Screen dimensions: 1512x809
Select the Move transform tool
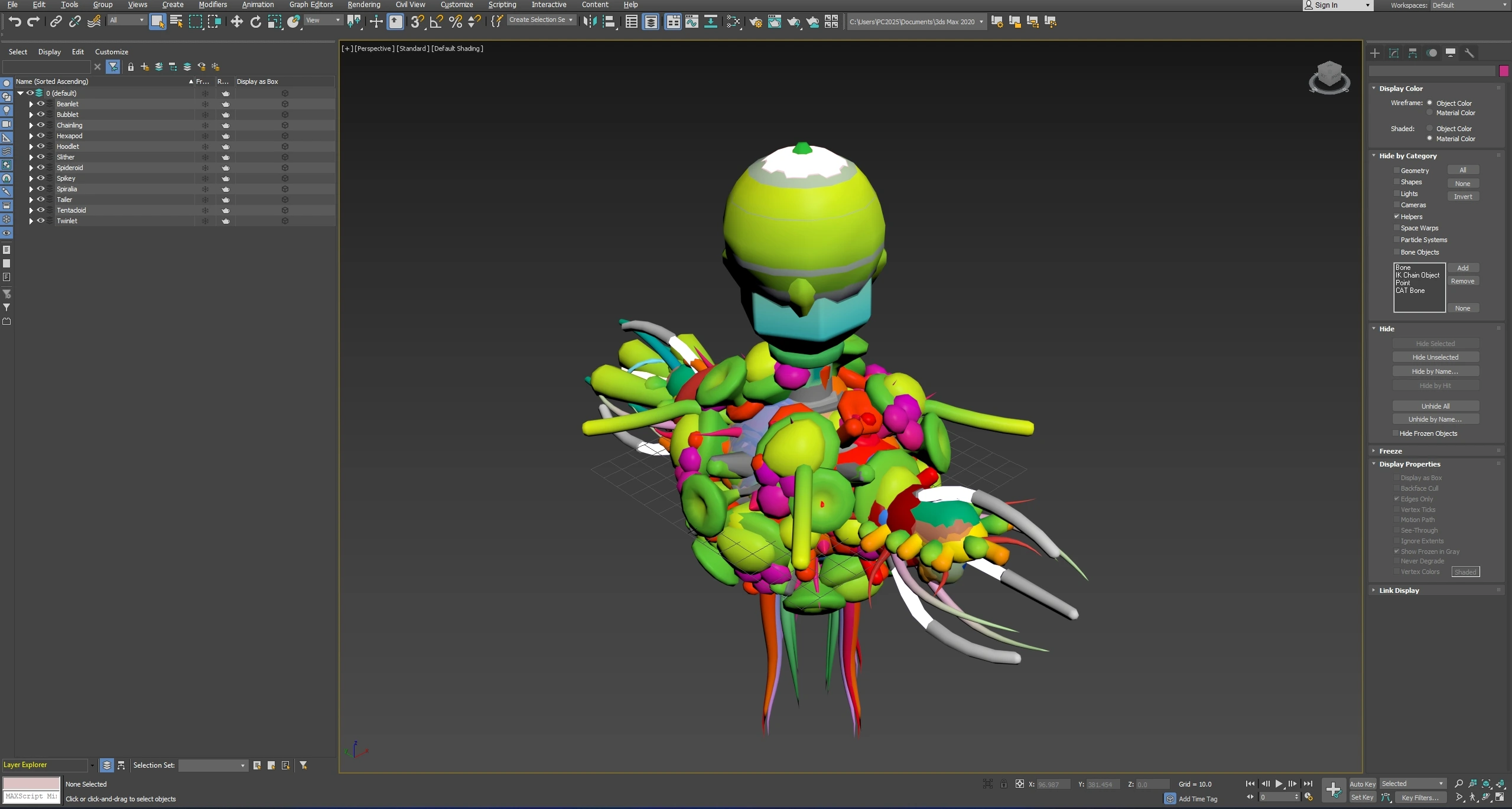[236, 22]
